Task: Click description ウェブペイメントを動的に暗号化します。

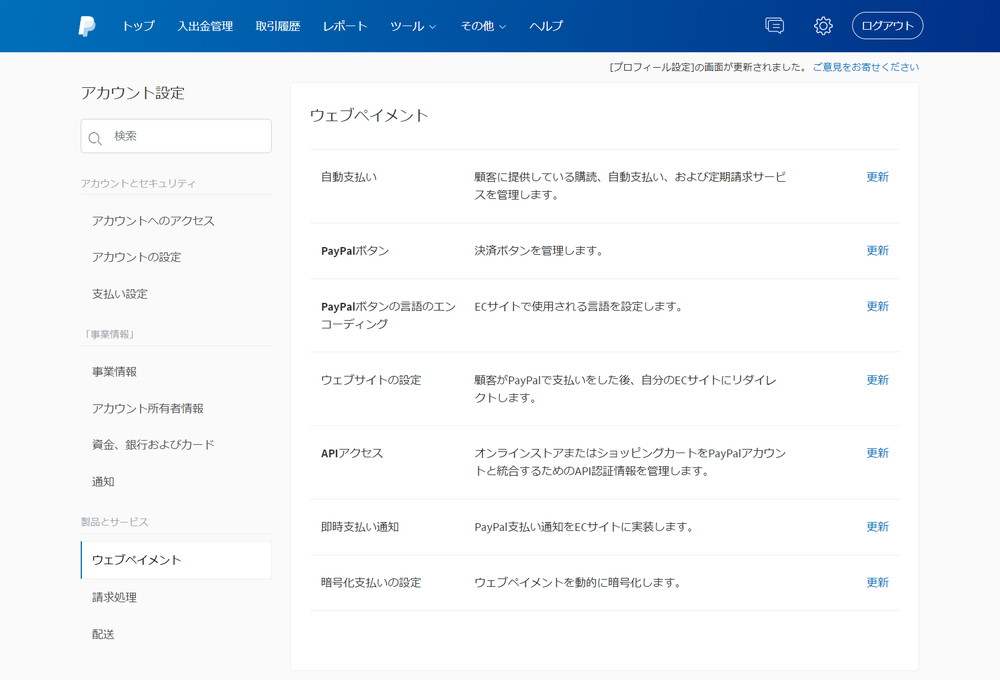Action: (x=577, y=582)
